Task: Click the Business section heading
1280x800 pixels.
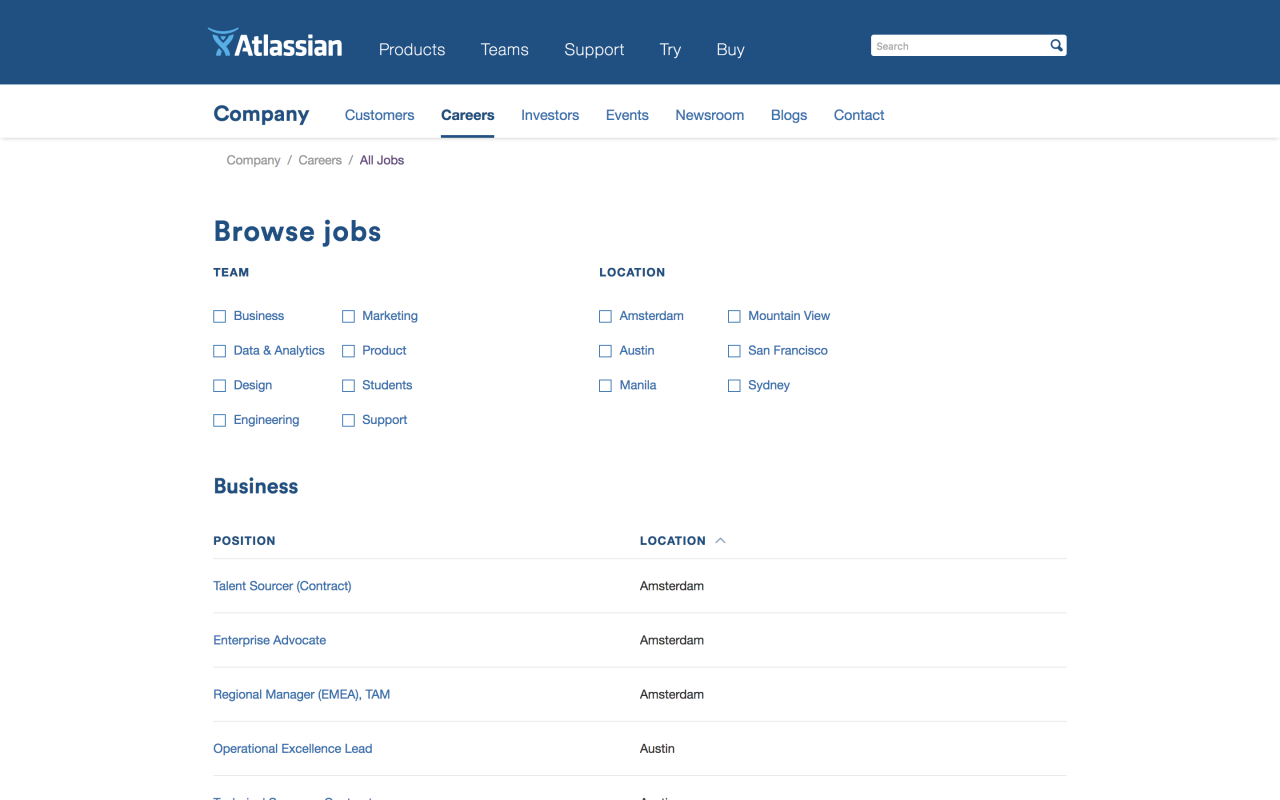Action: 256,487
